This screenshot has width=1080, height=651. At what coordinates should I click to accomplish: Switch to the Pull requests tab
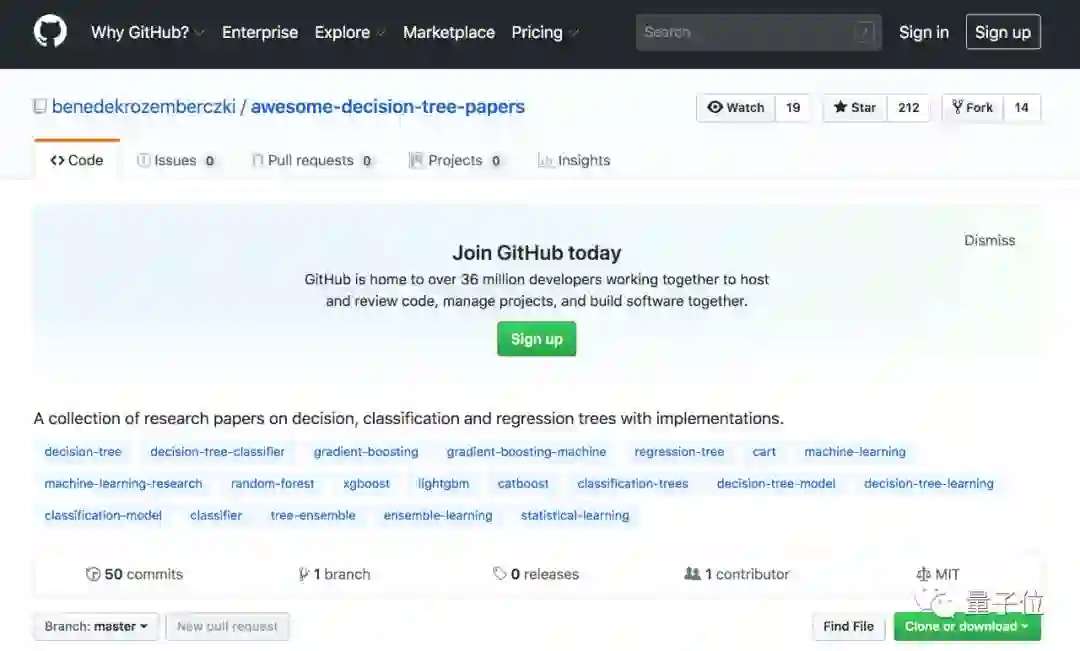(x=312, y=161)
